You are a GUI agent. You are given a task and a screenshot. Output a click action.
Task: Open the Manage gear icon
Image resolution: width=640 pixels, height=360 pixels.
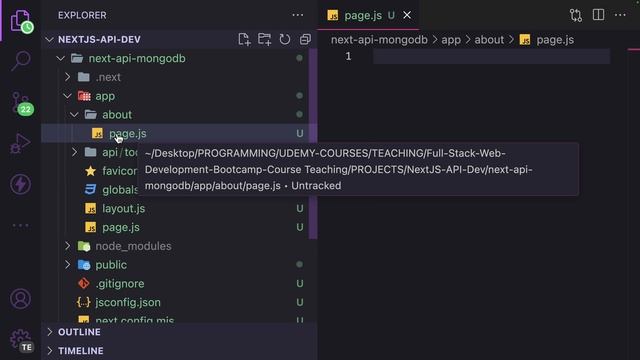[x=21, y=340]
